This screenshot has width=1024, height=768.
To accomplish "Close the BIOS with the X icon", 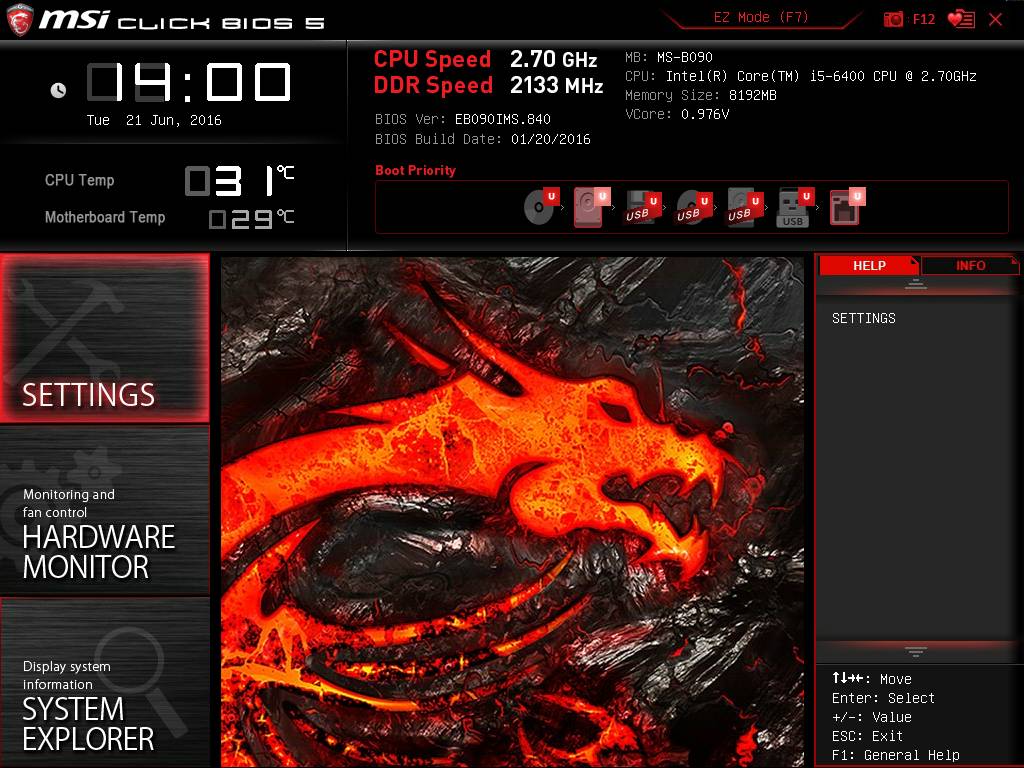I will 995,20.
